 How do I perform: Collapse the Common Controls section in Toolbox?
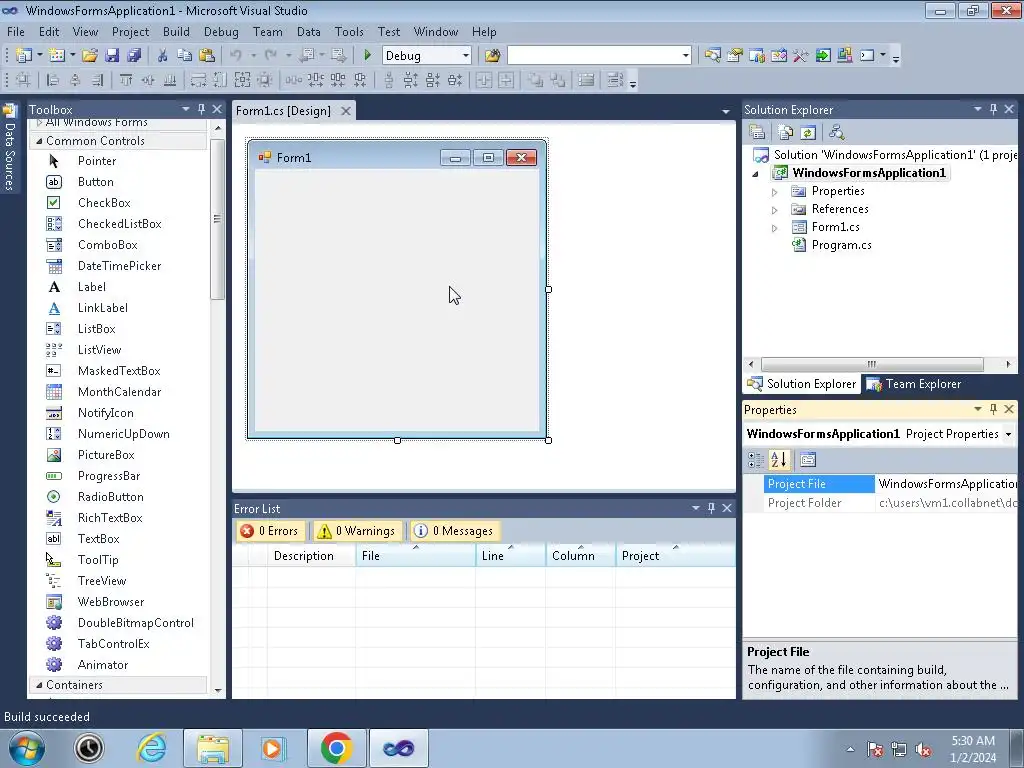point(39,141)
